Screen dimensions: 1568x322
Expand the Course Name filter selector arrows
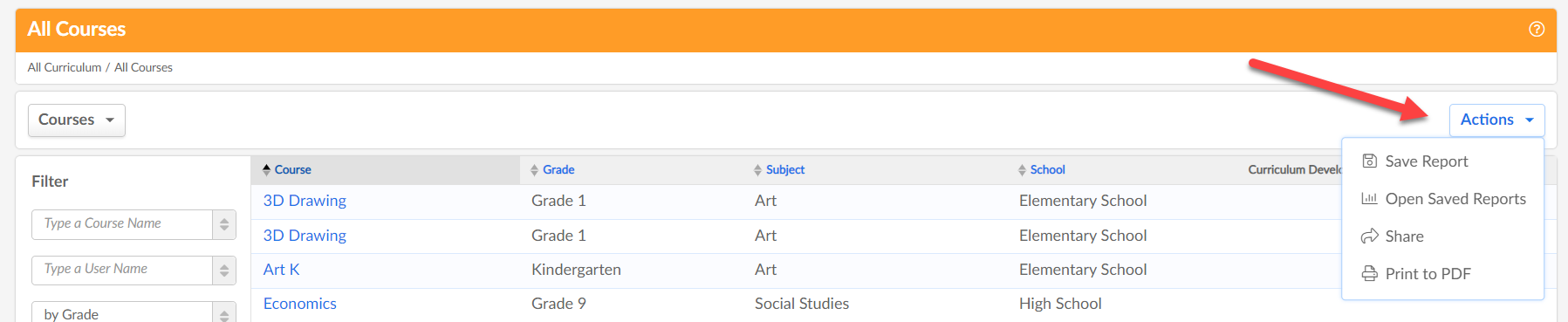[x=224, y=224]
